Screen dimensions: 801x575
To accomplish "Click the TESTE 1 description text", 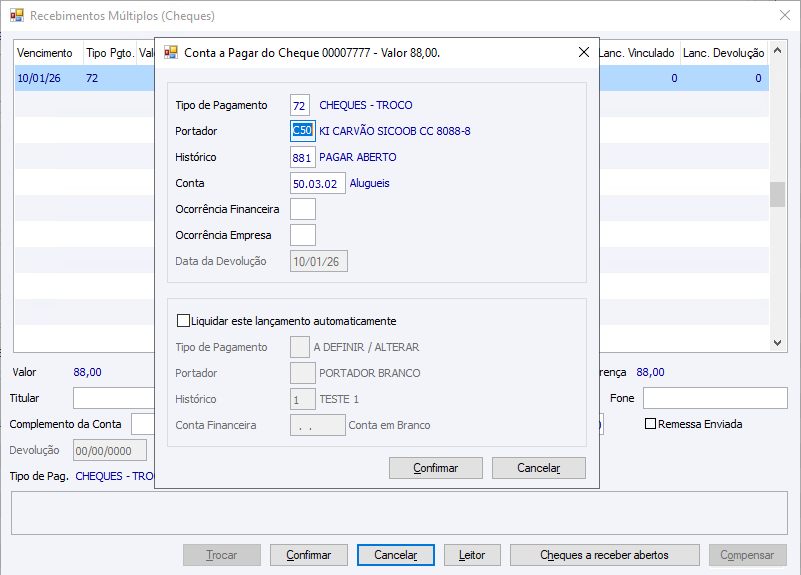I will (x=339, y=399).
